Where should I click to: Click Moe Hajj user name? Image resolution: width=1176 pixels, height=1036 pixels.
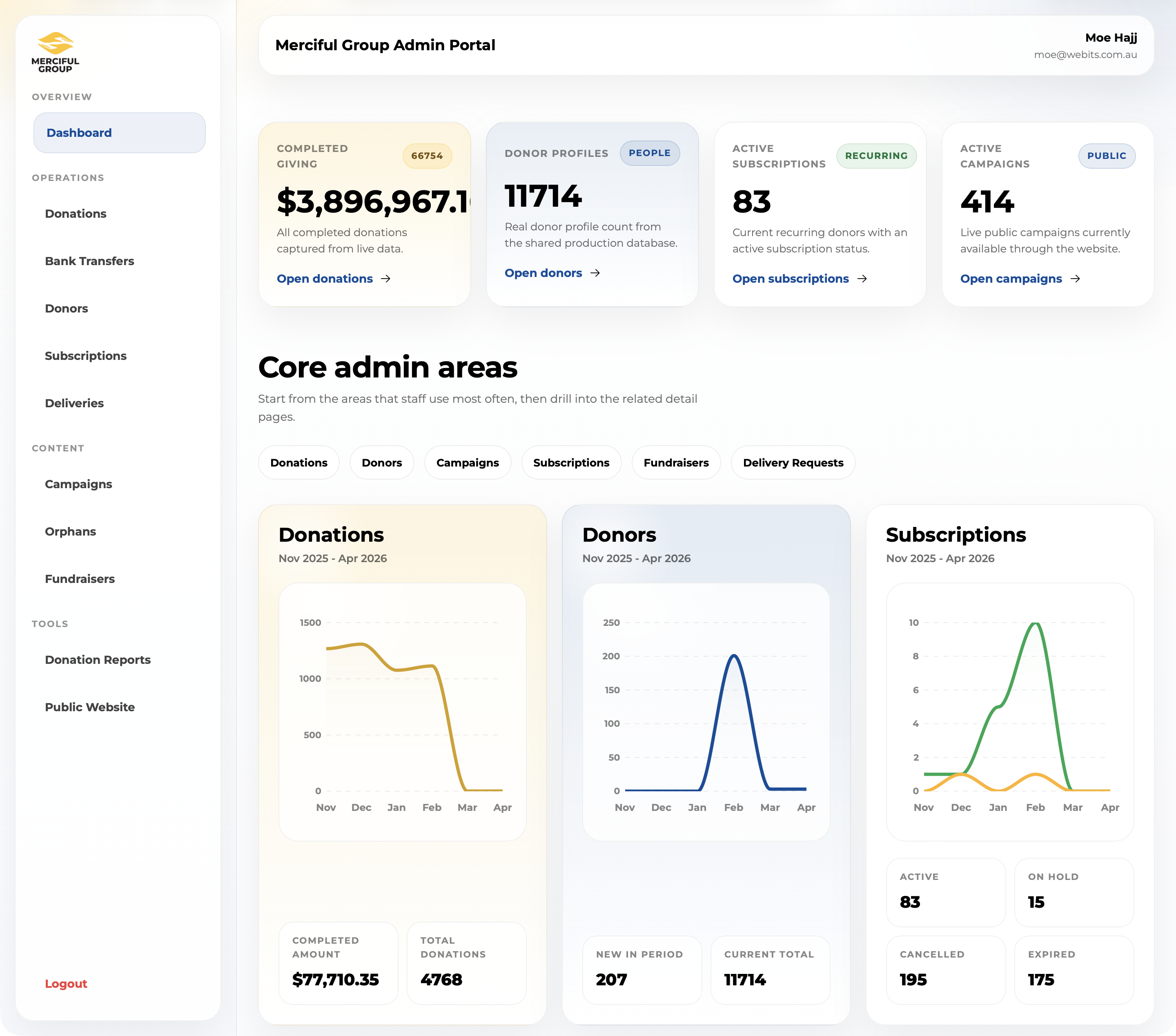pyautogui.click(x=1111, y=38)
